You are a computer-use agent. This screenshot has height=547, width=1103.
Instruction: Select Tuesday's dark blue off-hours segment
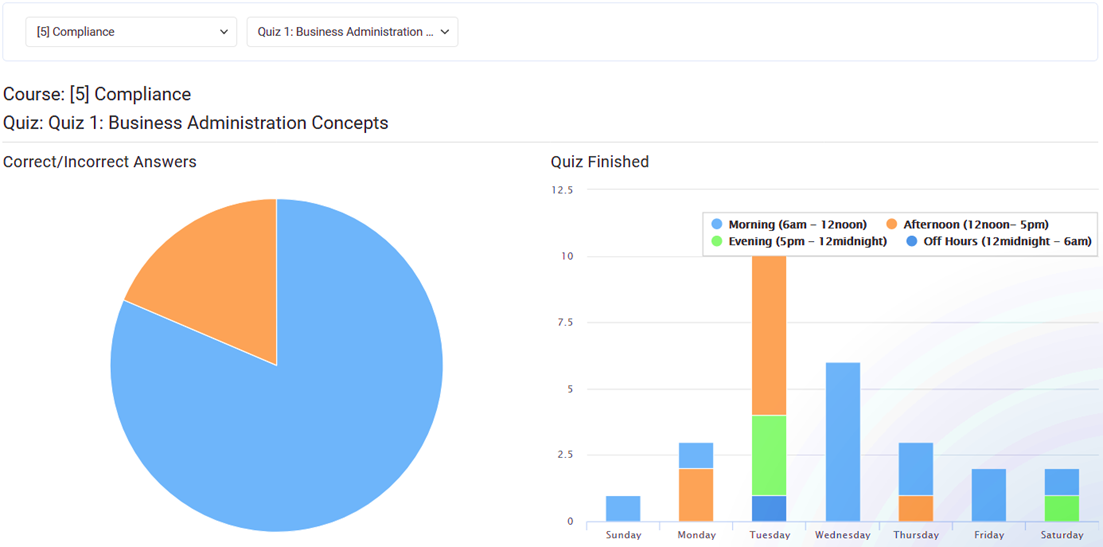point(769,508)
